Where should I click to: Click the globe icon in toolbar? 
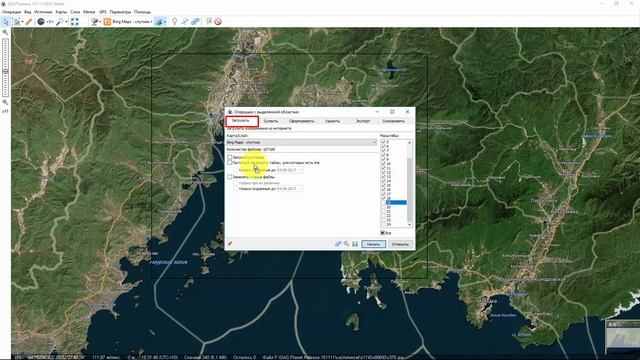[41, 22]
